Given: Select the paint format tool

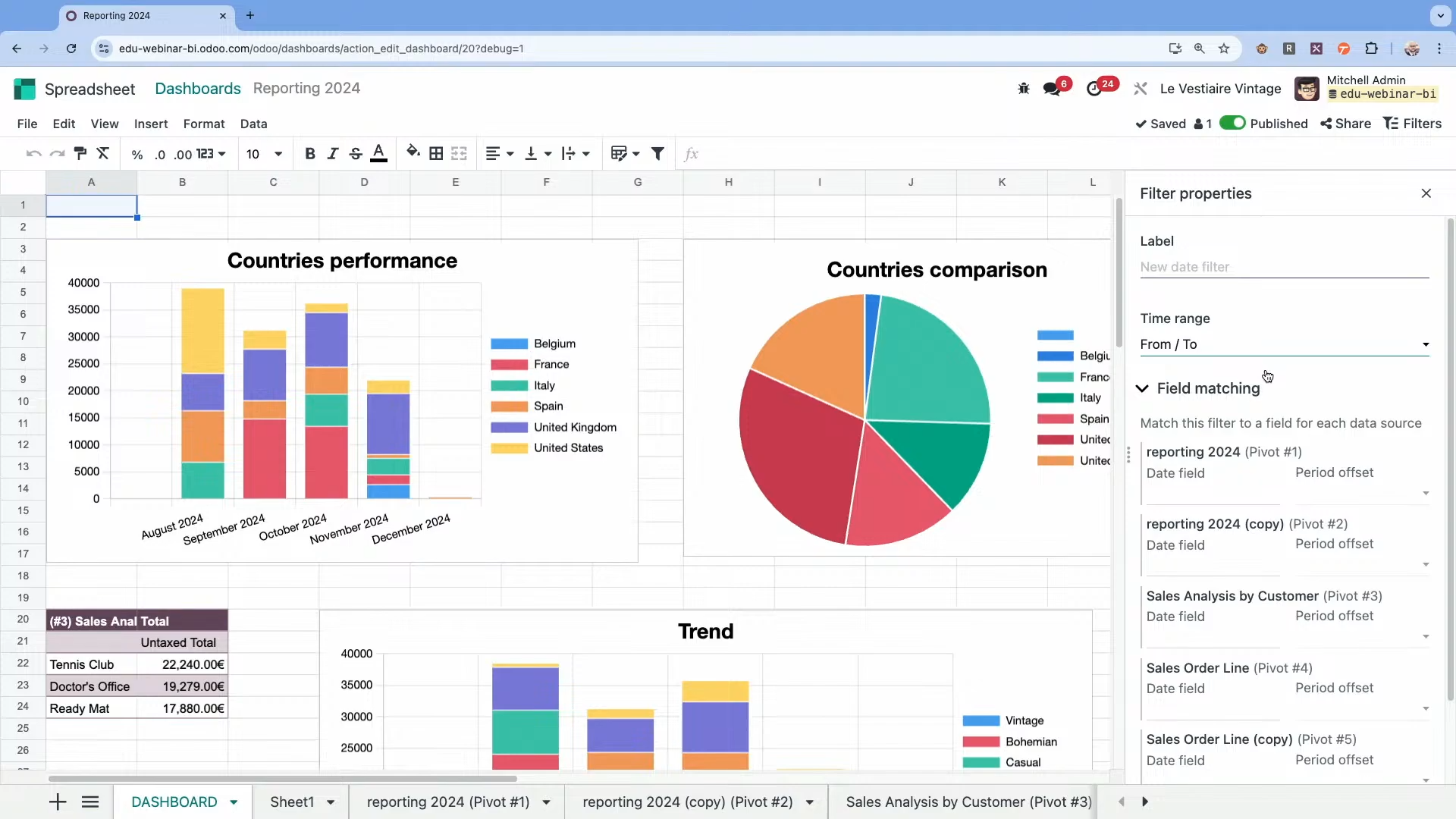Looking at the screenshot, I should point(80,153).
